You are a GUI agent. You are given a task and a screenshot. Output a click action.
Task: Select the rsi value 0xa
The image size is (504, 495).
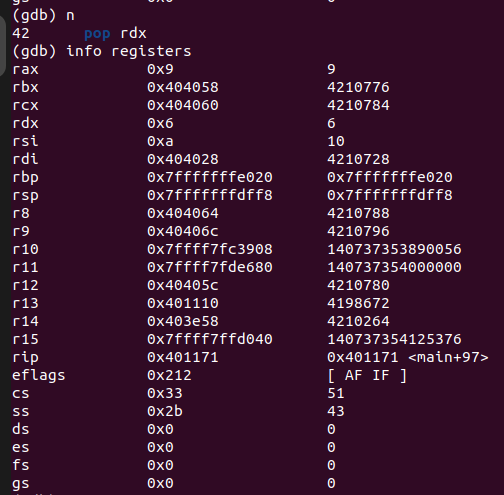click(x=160, y=141)
